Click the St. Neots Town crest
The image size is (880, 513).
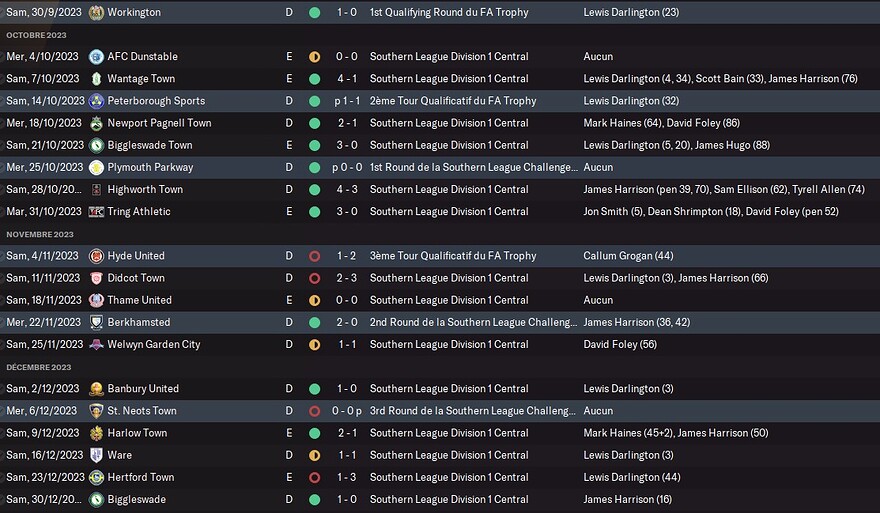pyautogui.click(x=96, y=411)
